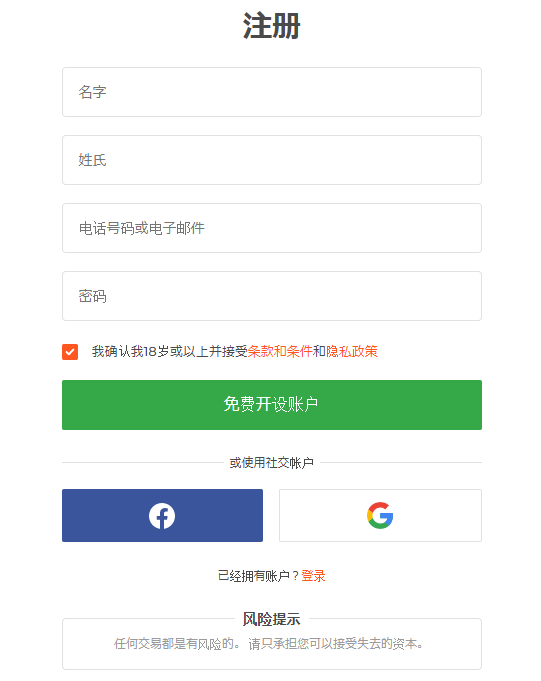Viewport: 541px width, 681px height.
Task: Click the Google G logo icon
Action: (x=380, y=516)
